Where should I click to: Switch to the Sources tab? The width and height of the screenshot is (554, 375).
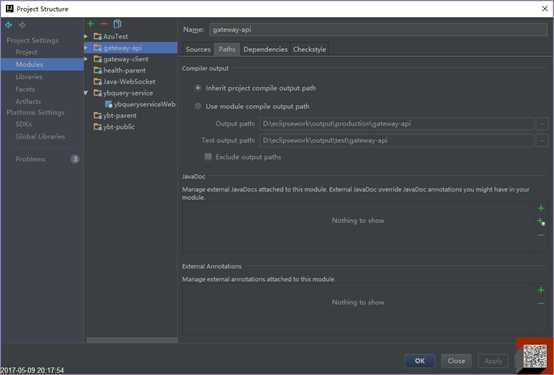pos(198,49)
